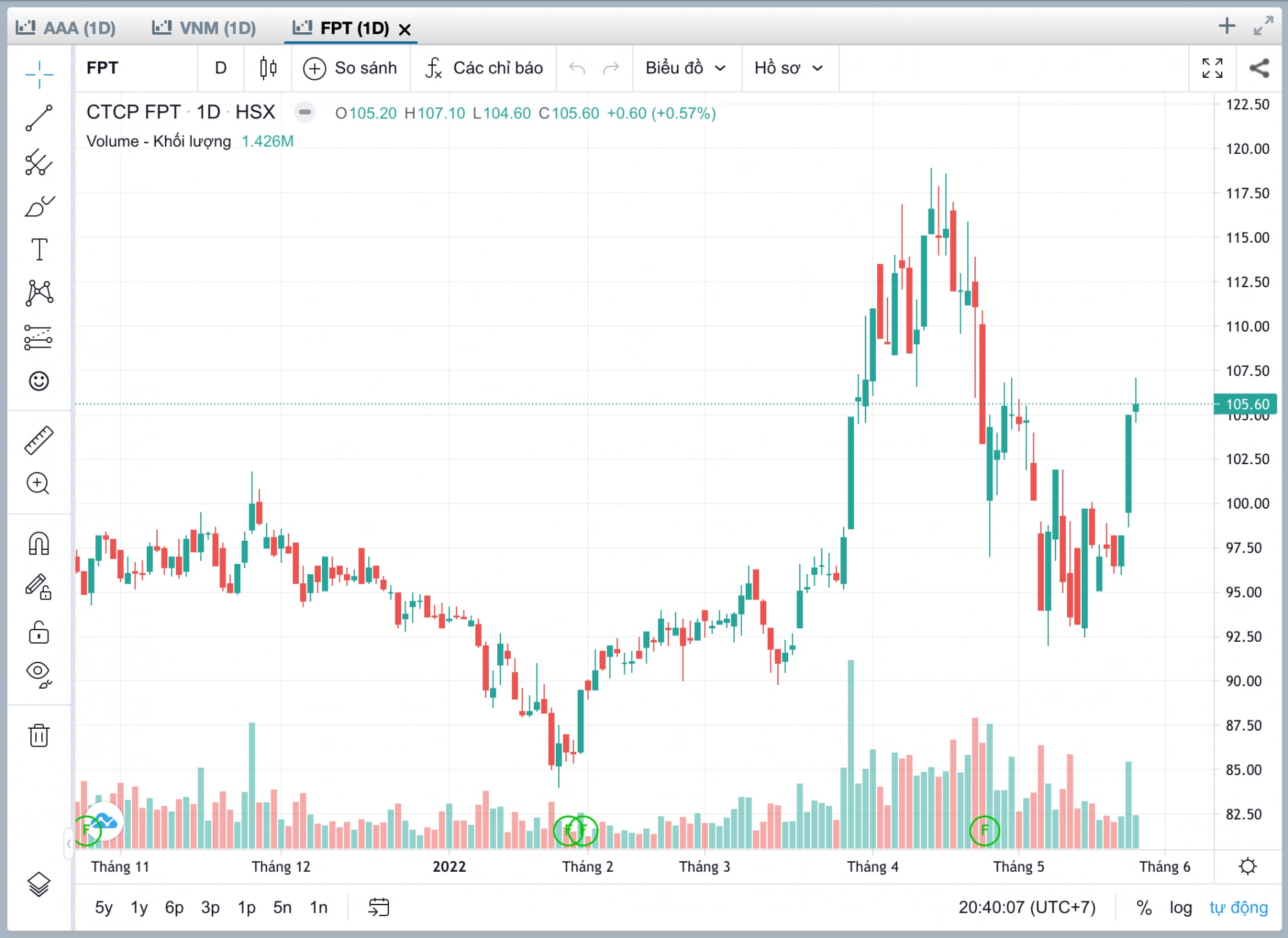The height and width of the screenshot is (938, 1288).
Task: Open the prediction and measurement tools
Action: point(39,337)
